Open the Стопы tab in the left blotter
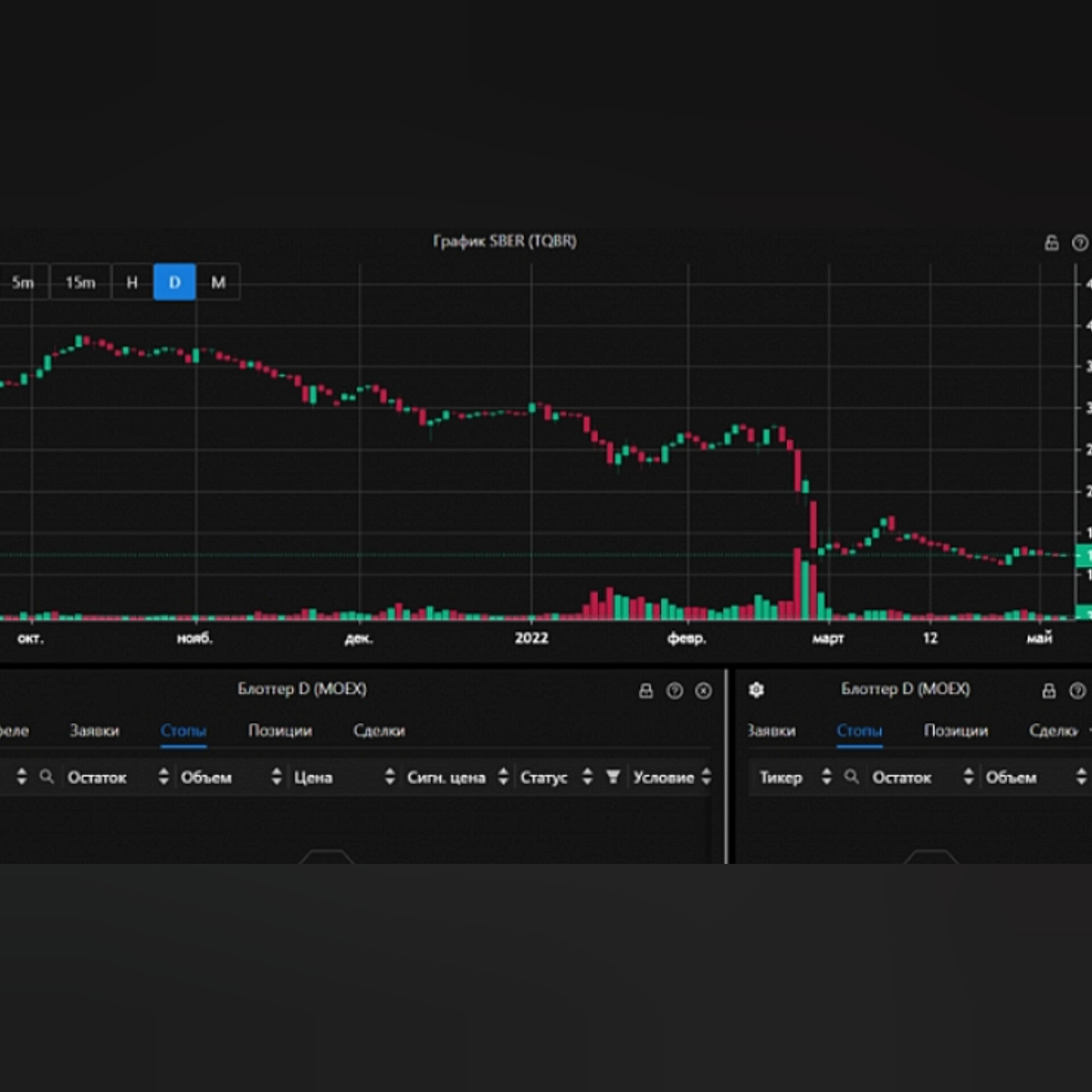The width and height of the screenshot is (1092, 1092). 183,731
